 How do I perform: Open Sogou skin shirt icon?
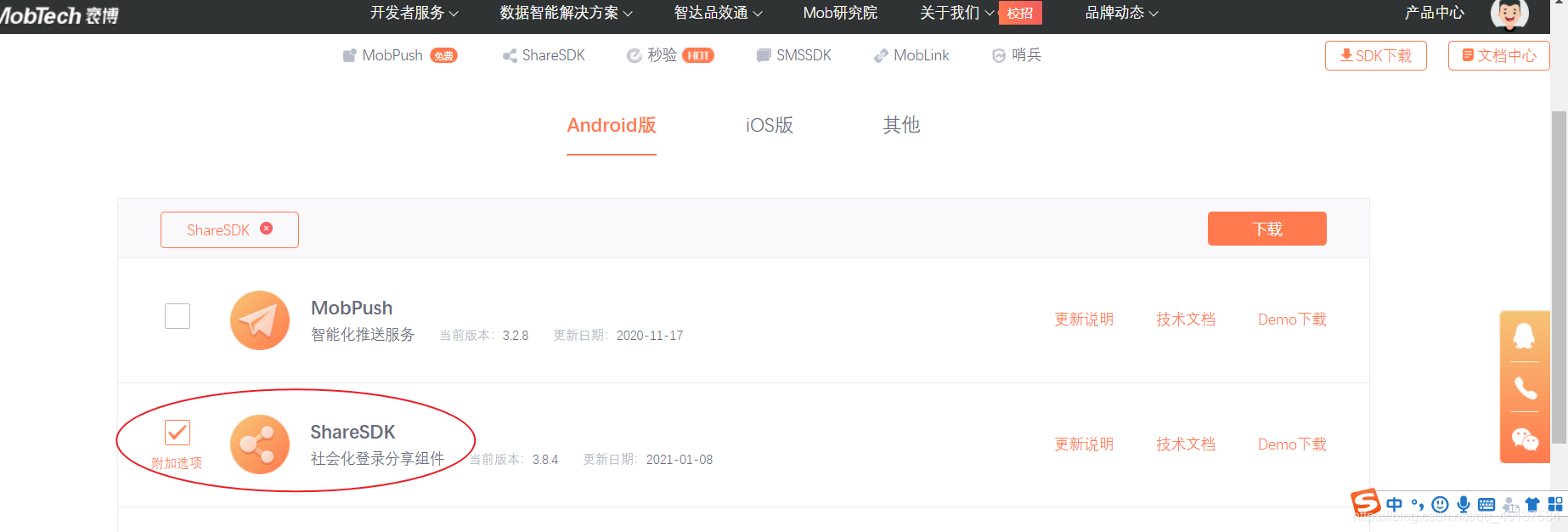click(1532, 505)
